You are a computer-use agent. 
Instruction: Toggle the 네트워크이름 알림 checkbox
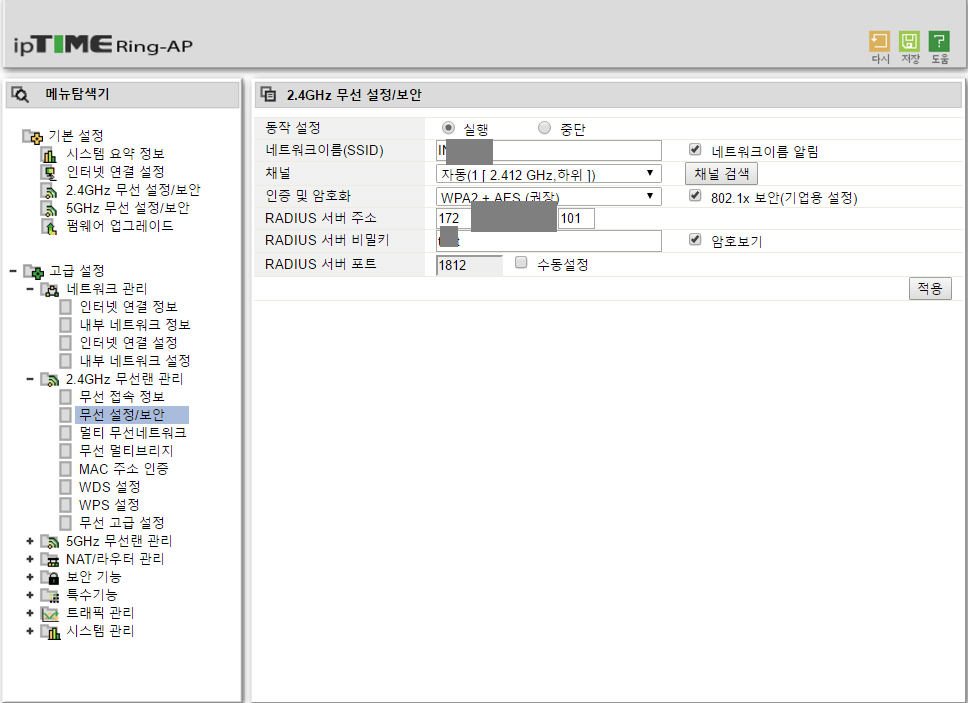click(x=695, y=149)
